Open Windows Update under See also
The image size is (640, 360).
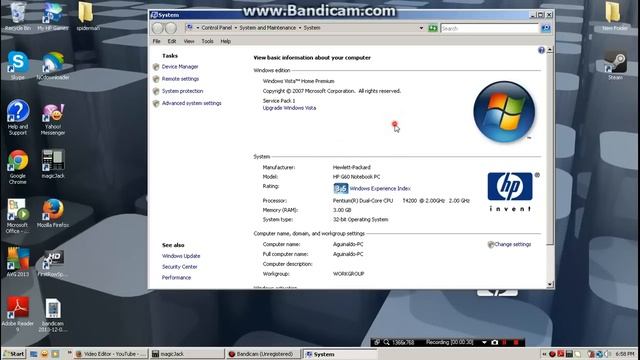[x=181, y=256]
